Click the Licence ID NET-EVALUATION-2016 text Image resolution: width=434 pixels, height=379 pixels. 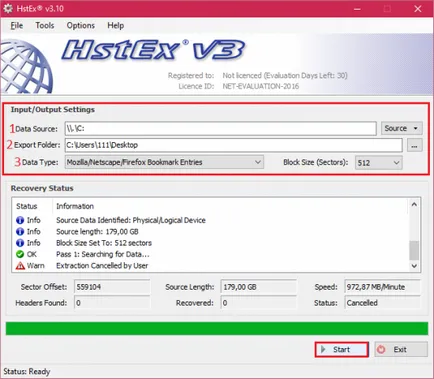tap(261, 86)
